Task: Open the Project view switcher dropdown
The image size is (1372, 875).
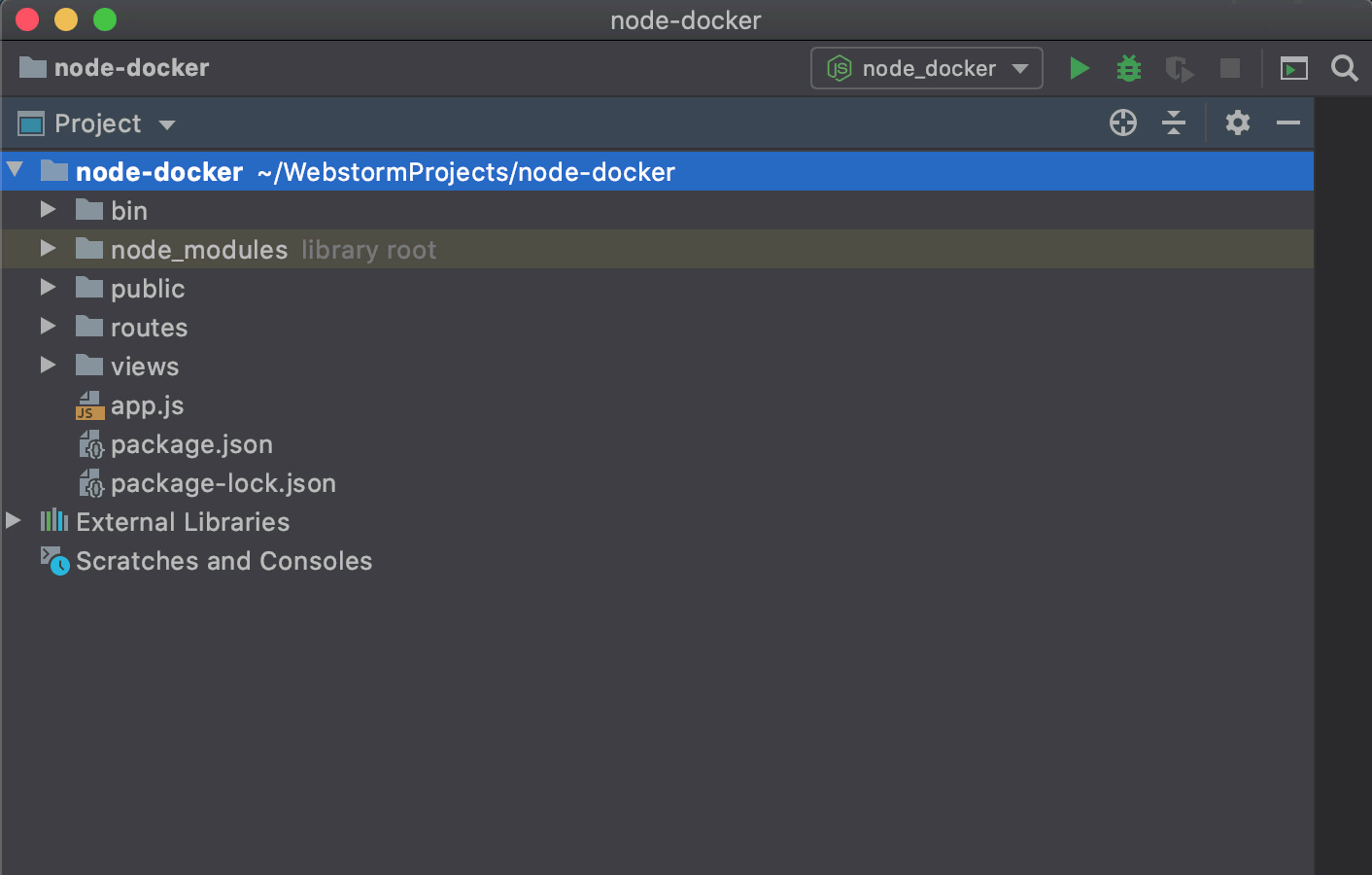Action: (166, 123)
